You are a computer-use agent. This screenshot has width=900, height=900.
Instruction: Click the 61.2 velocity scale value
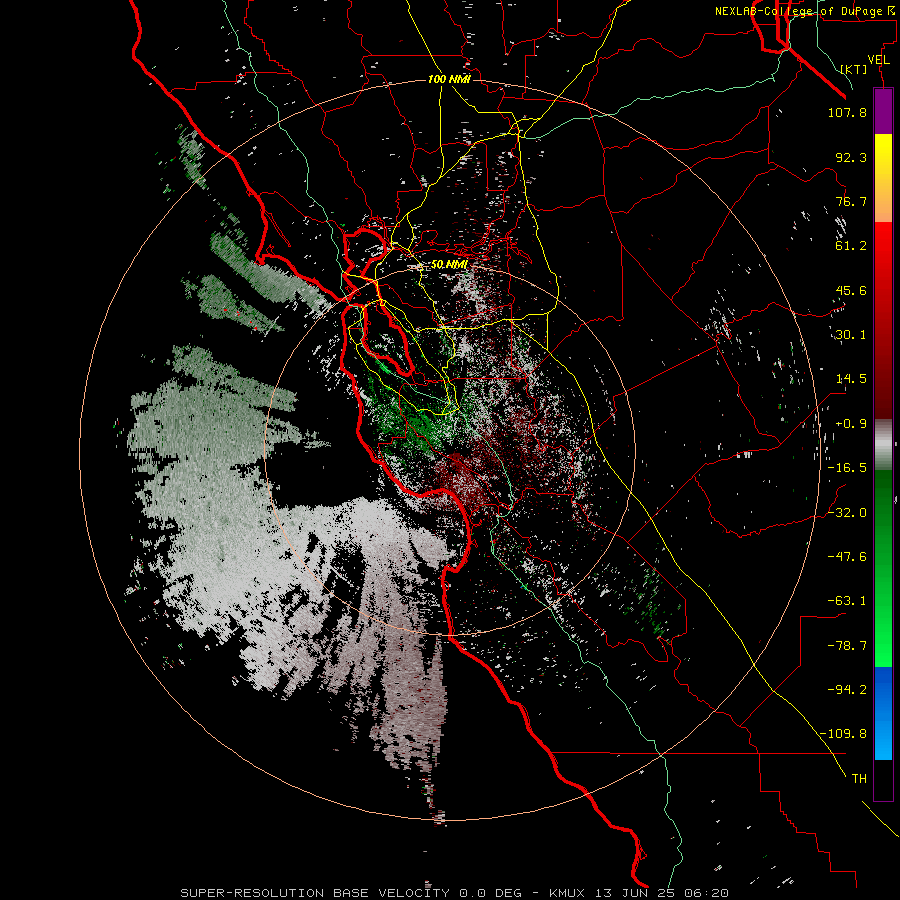tap(851, 246)
